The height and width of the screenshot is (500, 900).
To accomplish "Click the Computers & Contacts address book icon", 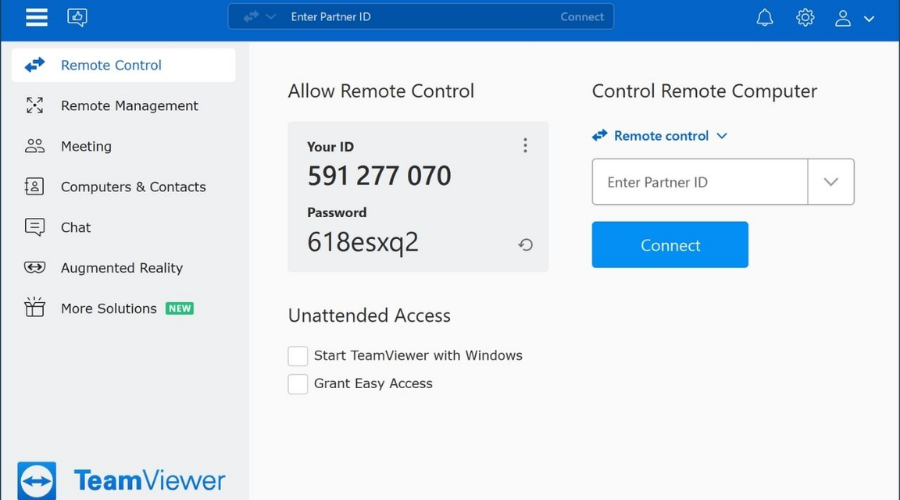I will [34, 187].
